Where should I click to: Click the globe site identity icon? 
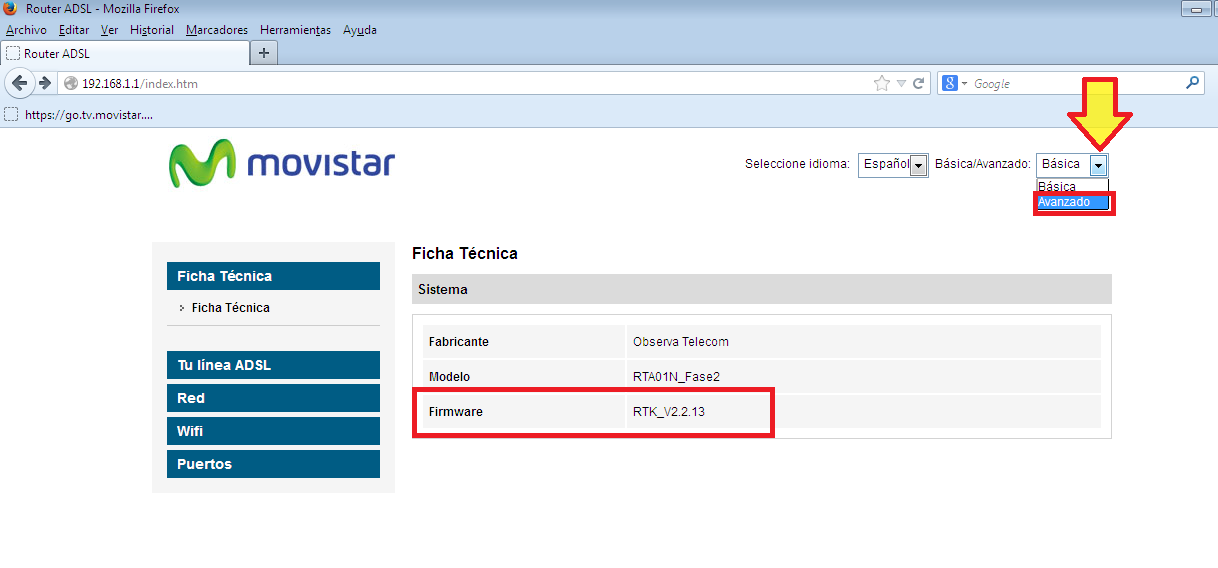tap(71, 84)
